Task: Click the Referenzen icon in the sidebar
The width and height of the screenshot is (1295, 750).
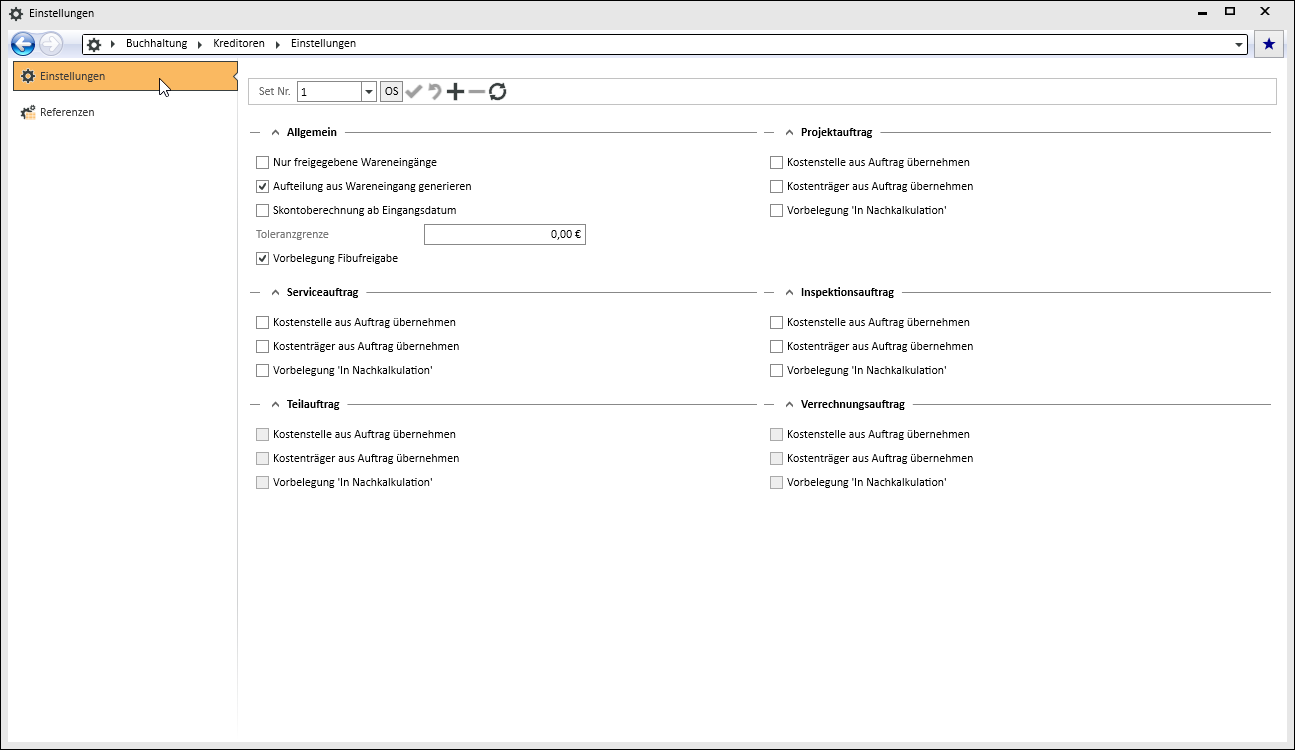Action: [x=28, y=112]
